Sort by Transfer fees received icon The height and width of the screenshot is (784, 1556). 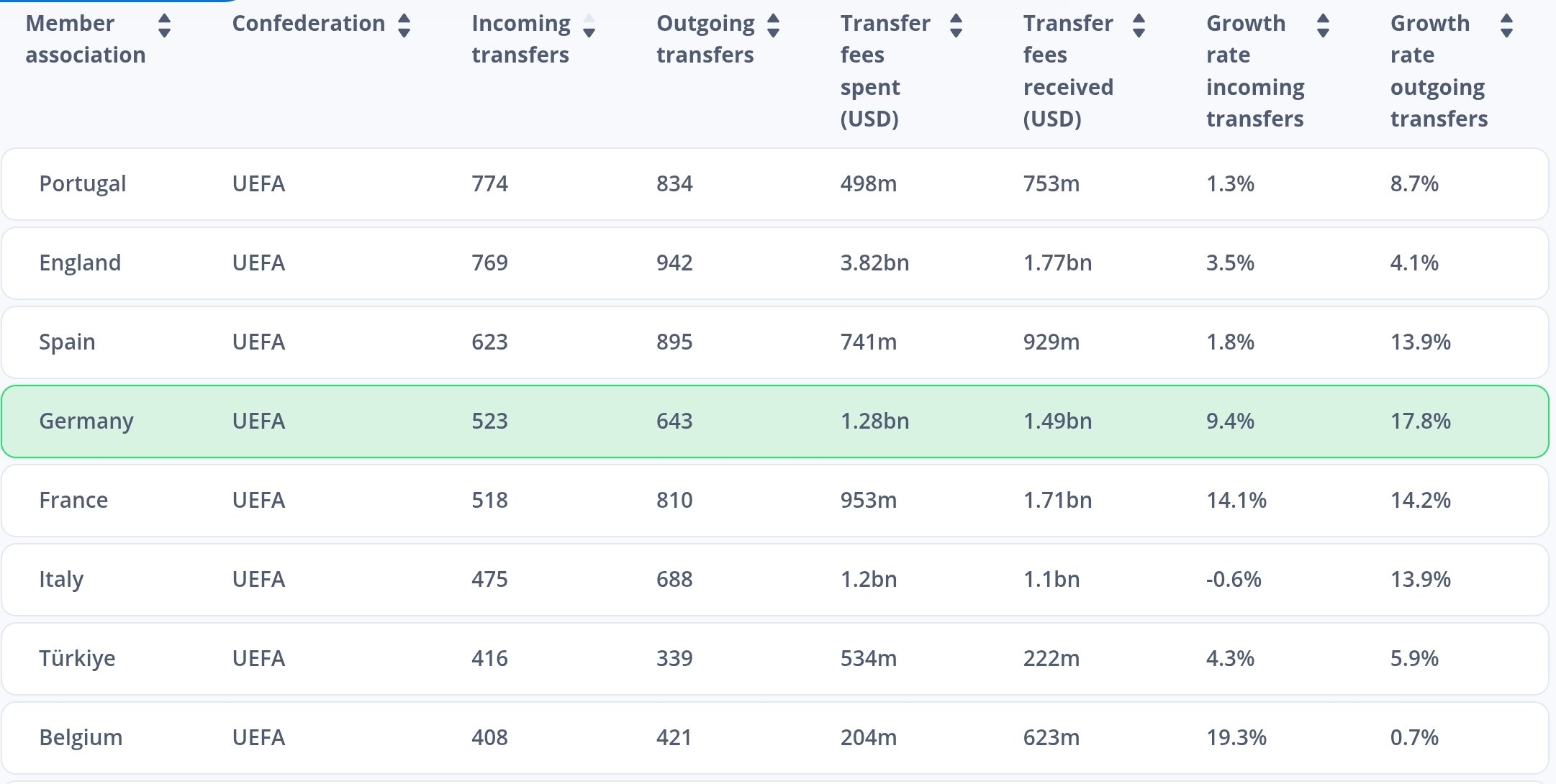coord(1139,26)
